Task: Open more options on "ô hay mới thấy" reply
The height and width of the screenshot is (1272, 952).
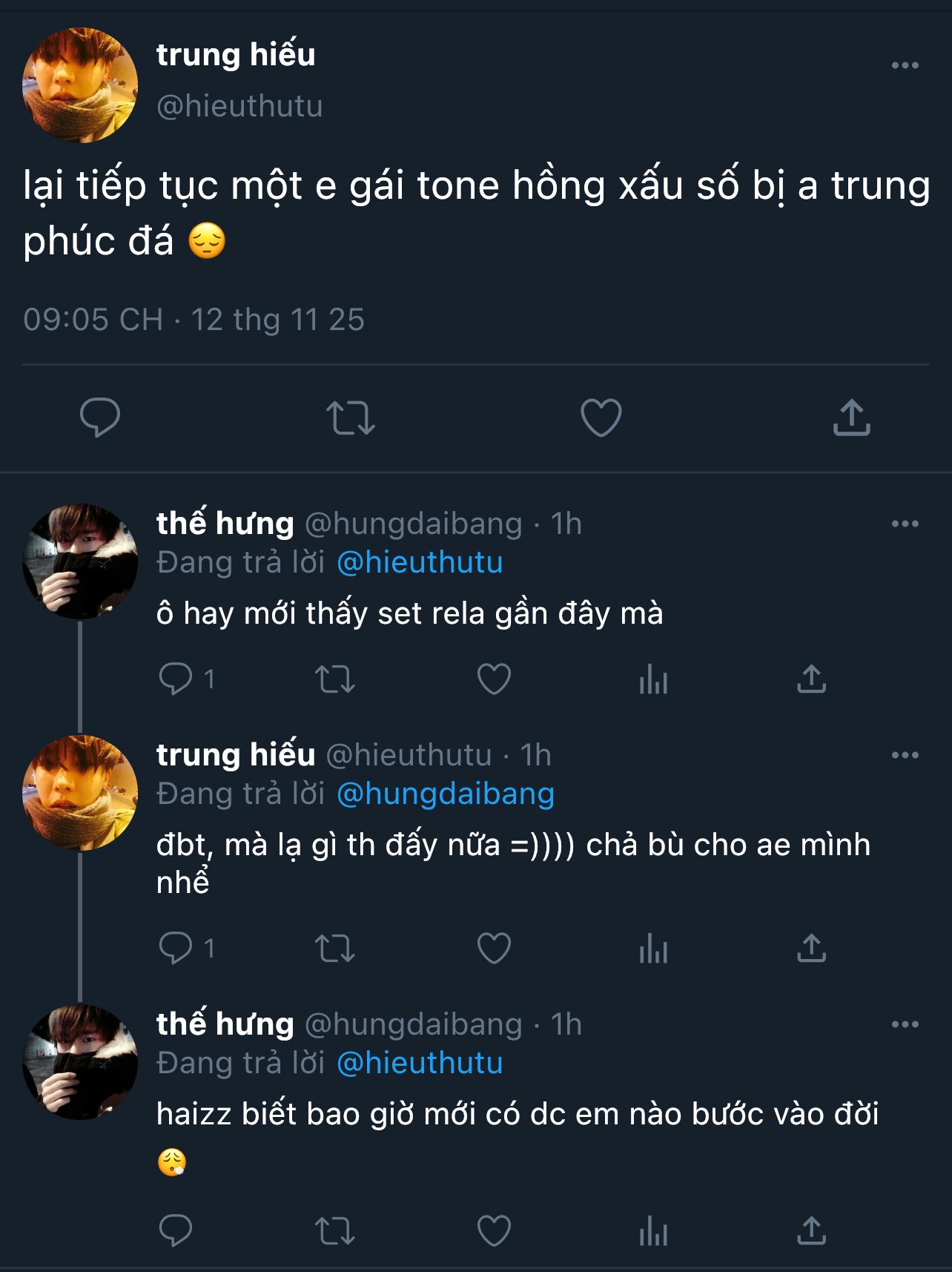Action: pyautogui.click(x=905, y=524)
